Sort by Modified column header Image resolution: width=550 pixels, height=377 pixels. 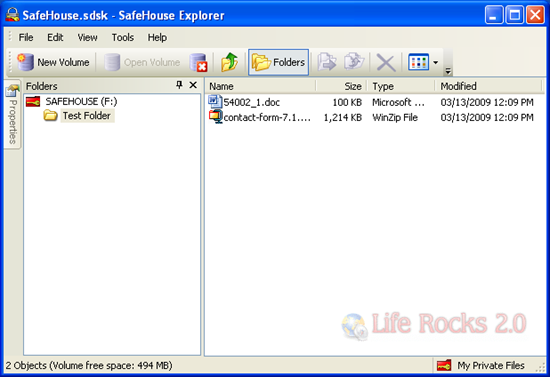tap(488, 86)
